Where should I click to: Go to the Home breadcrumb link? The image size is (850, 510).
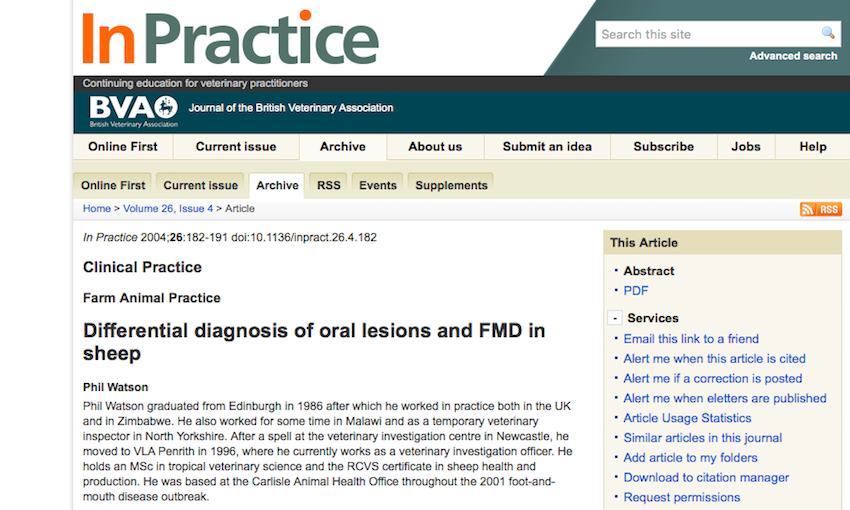[97, 209]
